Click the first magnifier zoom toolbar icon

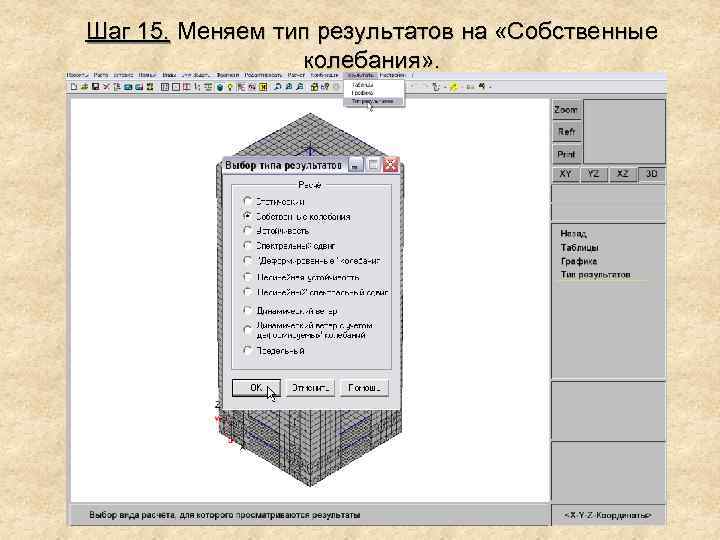point(277,86)
